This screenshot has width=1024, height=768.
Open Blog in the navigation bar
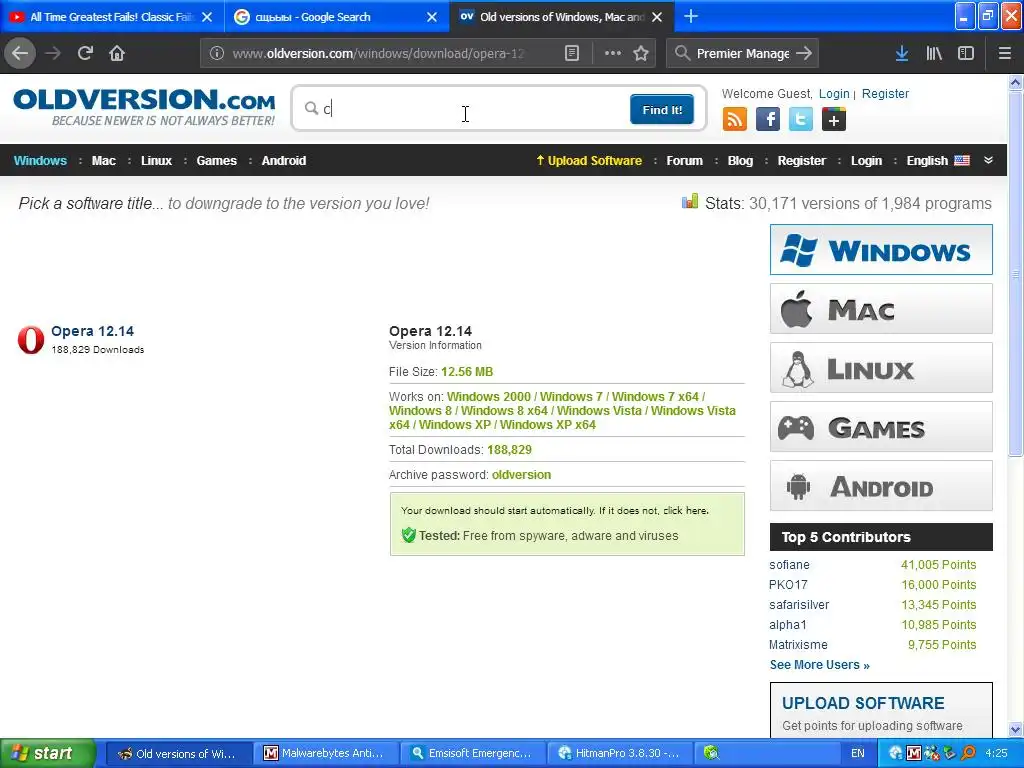coord(740,161)
